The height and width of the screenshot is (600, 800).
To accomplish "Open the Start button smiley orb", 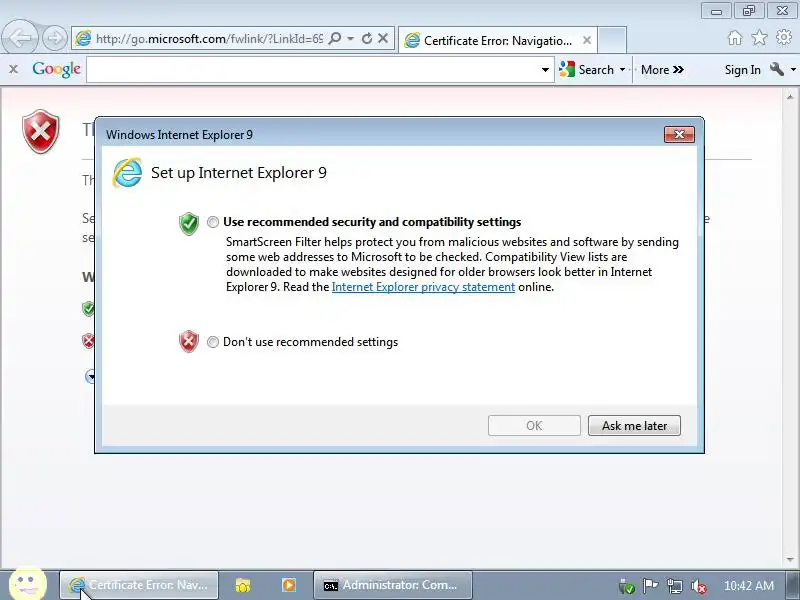I will click(28, 584).
